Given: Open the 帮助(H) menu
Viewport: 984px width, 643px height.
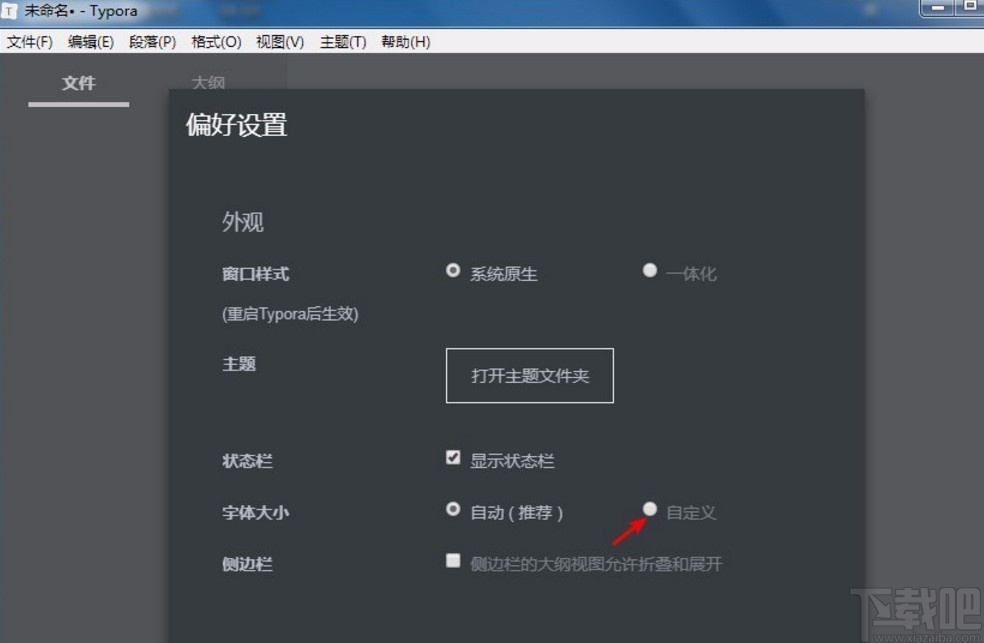Looking at the screenshot, I should pos(405,41).
